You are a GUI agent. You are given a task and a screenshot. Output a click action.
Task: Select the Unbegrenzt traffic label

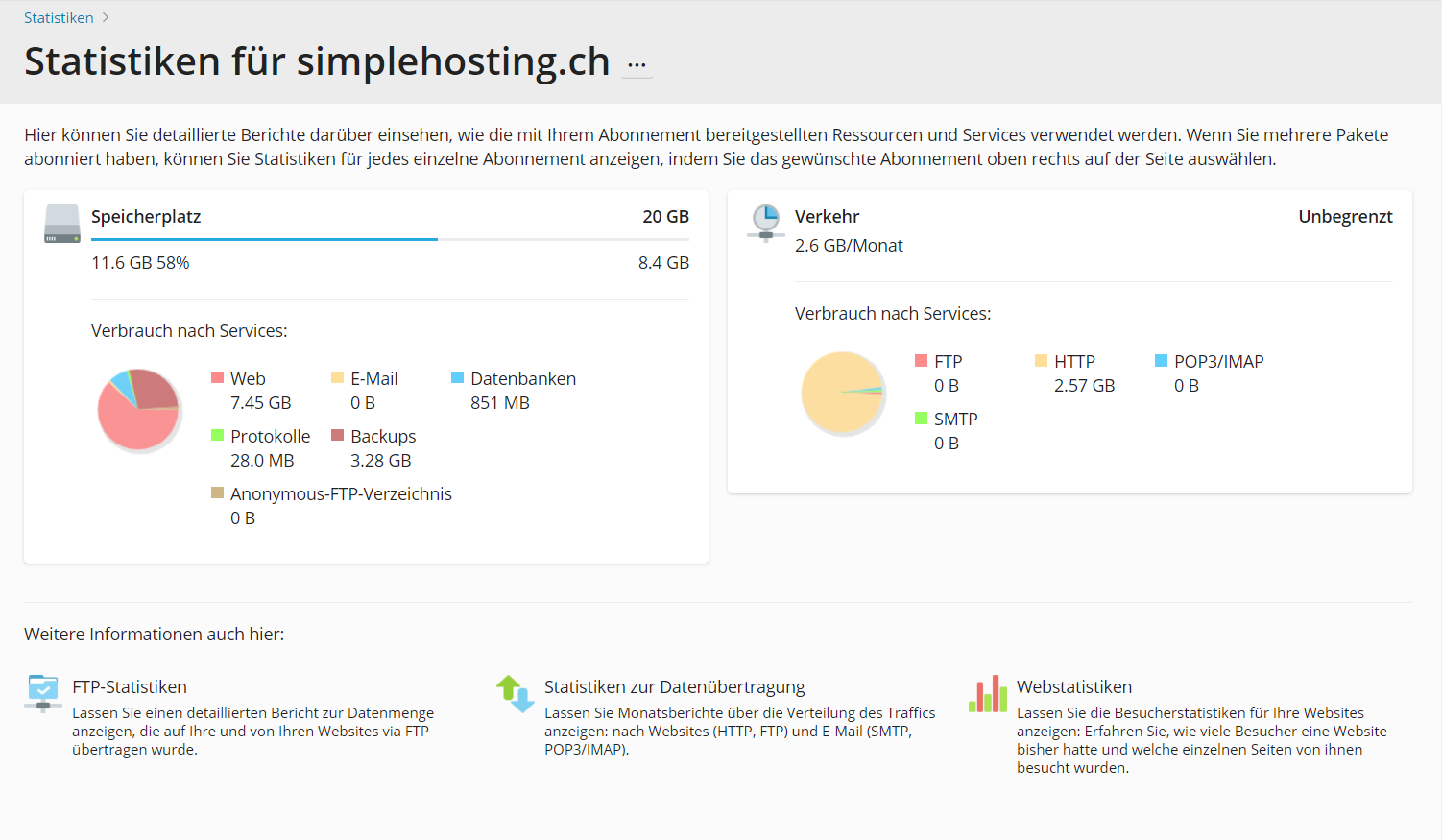pos(1345,216)
